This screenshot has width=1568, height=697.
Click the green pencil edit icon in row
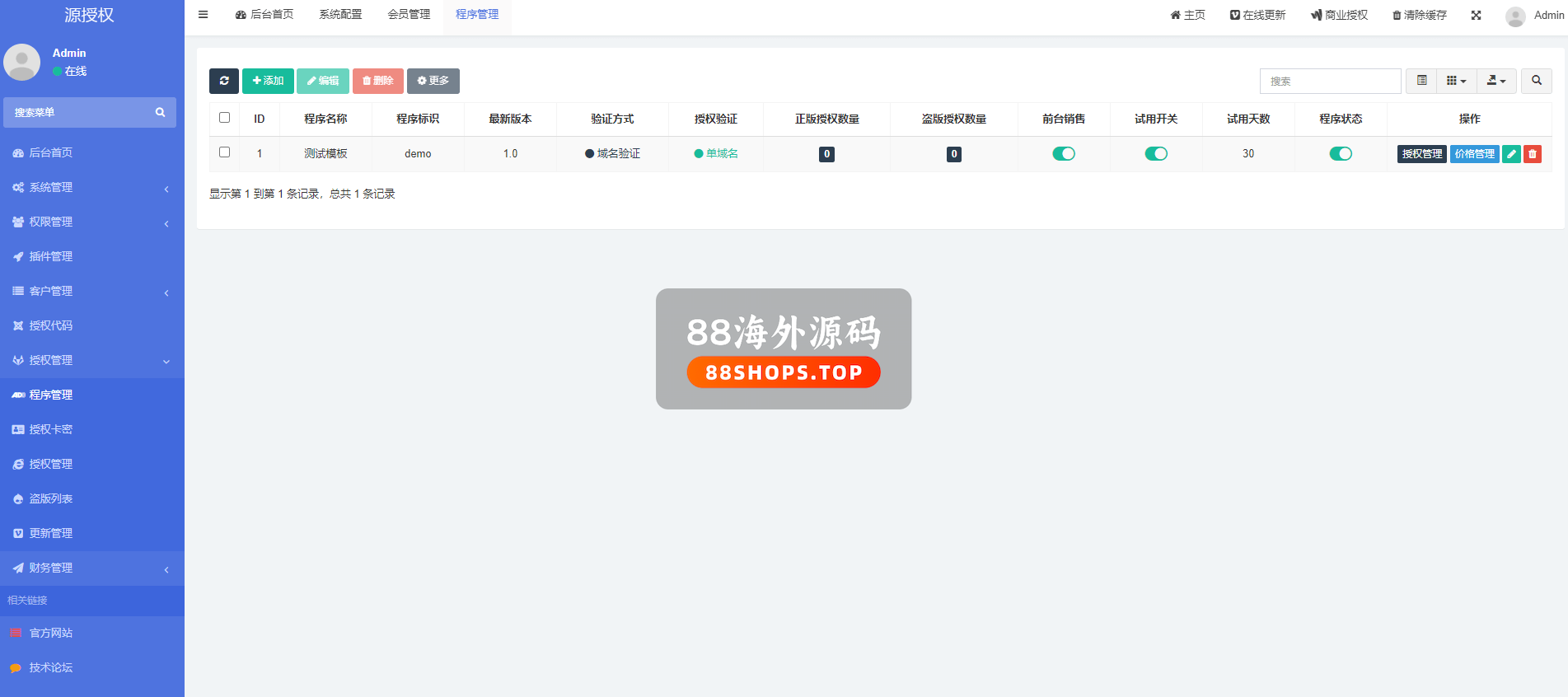[x=1511, y=154]
